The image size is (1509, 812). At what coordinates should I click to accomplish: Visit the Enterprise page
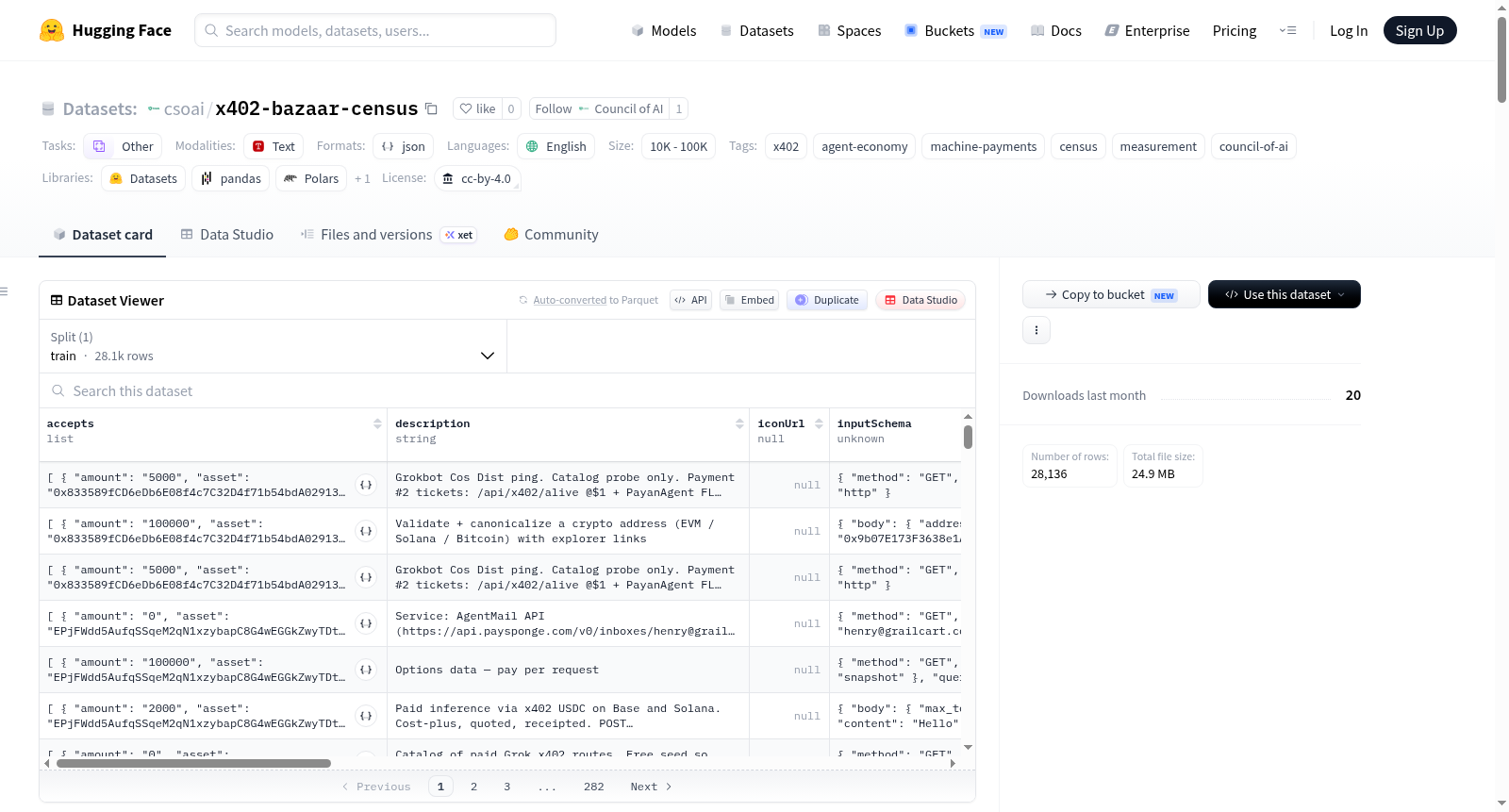1147,30
